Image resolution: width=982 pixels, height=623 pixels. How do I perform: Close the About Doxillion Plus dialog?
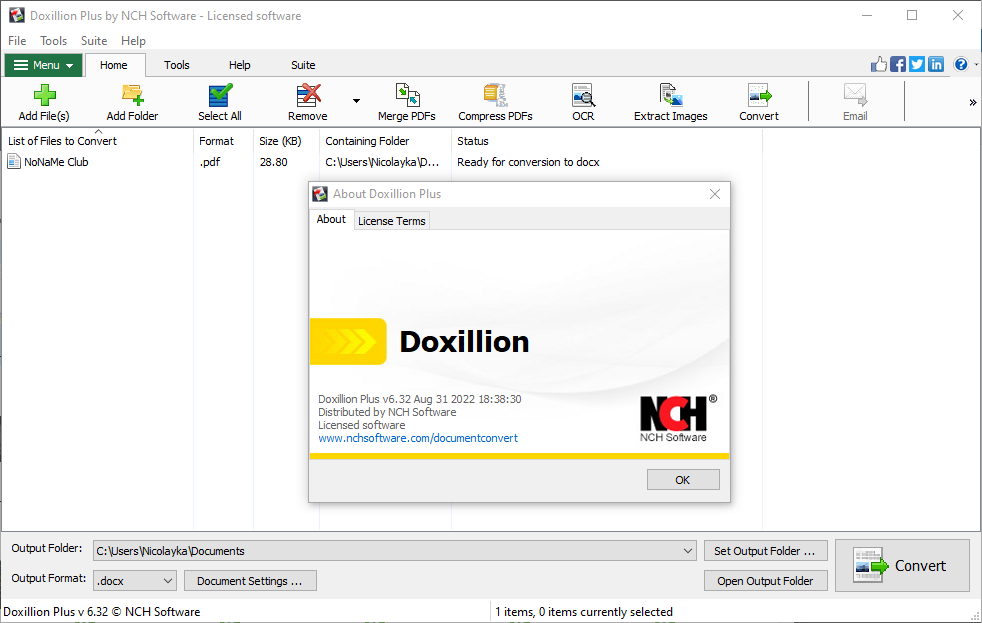click(715, 194)
